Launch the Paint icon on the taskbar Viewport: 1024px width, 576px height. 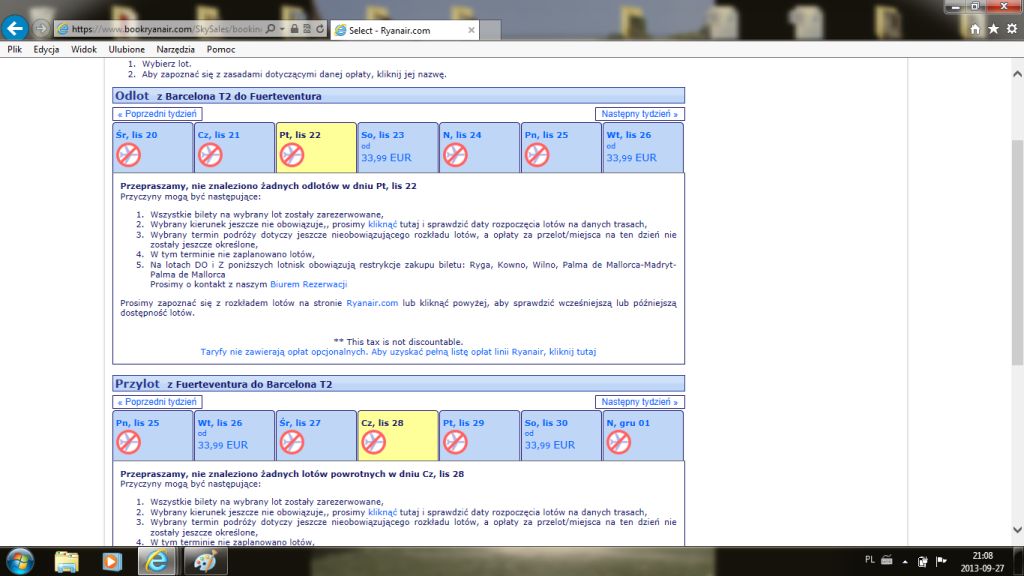pyautogui.click(x=205, y=562)
